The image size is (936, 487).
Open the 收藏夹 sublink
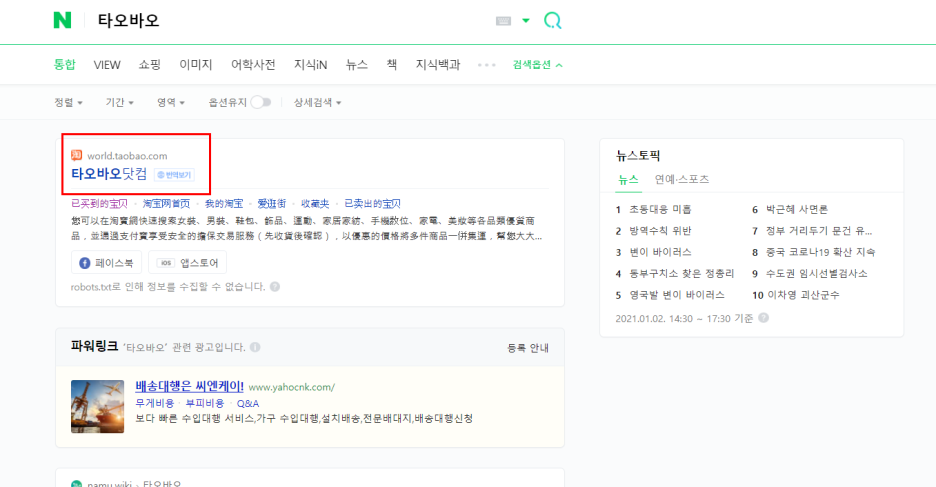(x=315, y=204)
